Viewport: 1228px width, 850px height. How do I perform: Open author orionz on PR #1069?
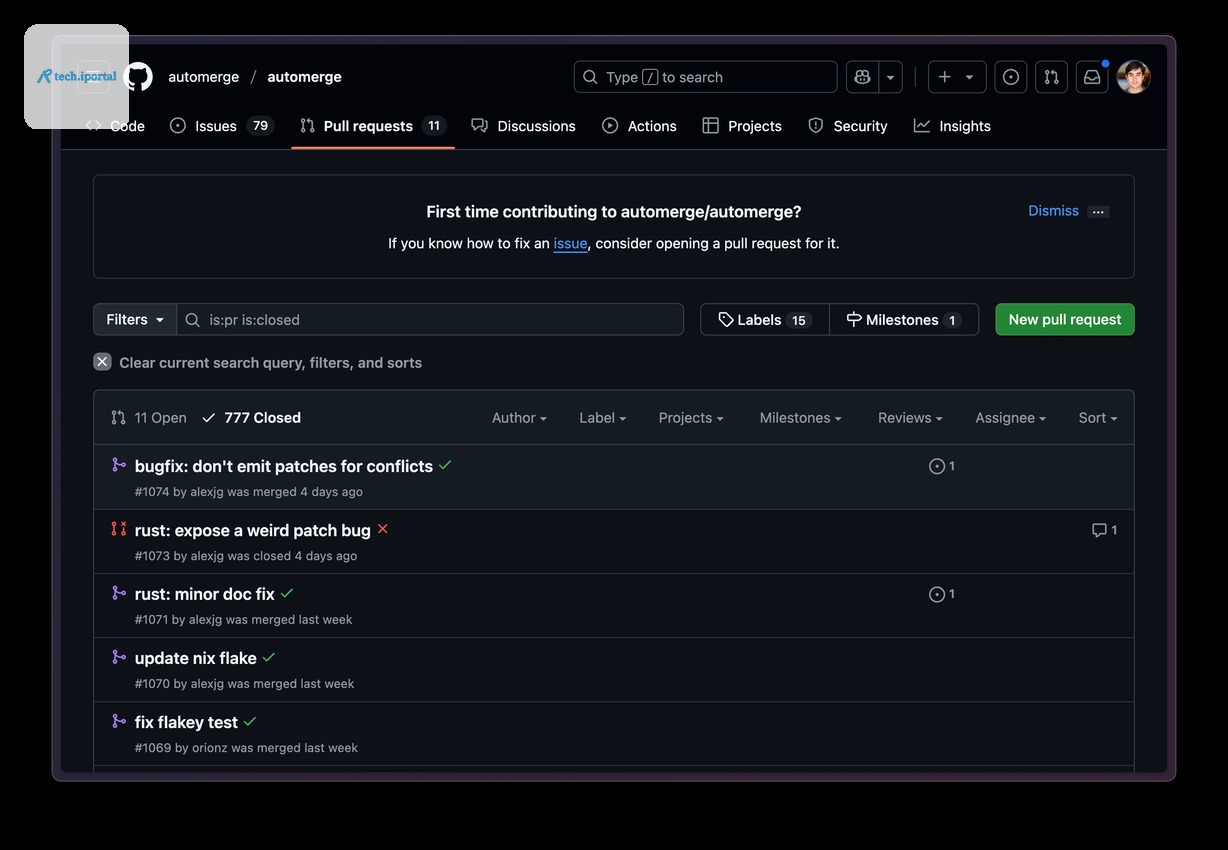point(209,748)
